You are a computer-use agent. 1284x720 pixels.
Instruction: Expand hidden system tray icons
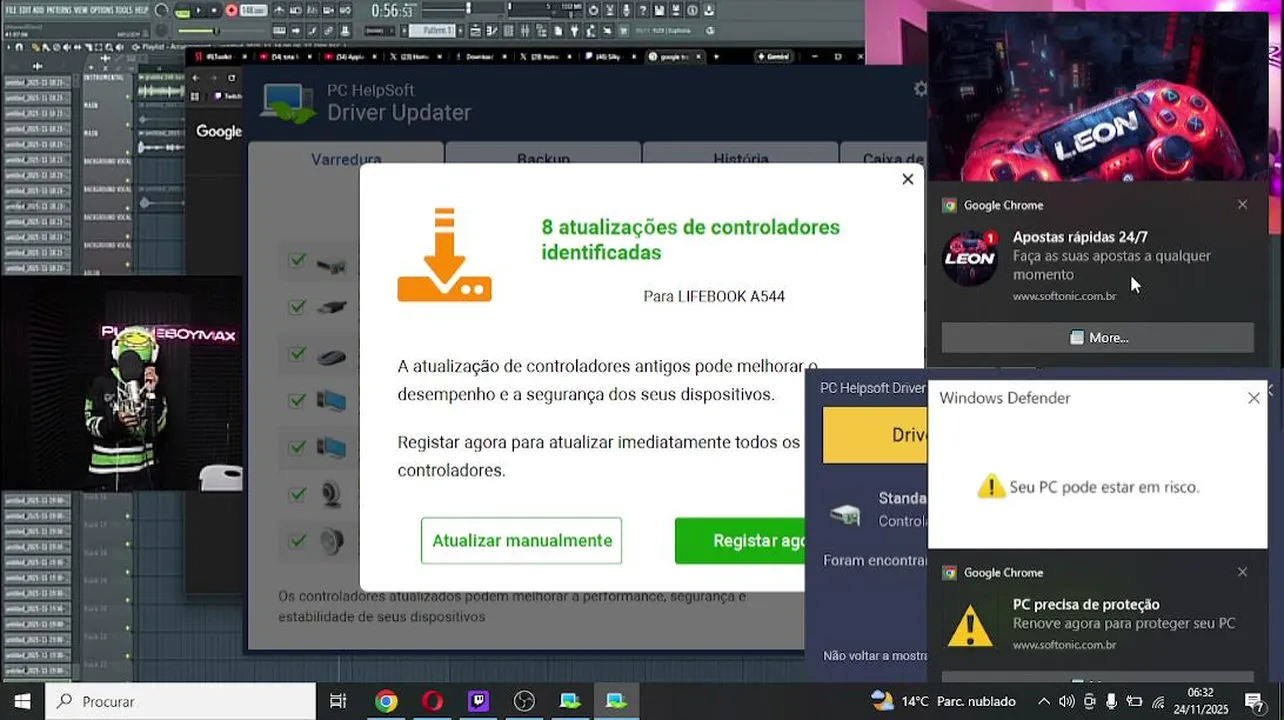(1044, 701)
